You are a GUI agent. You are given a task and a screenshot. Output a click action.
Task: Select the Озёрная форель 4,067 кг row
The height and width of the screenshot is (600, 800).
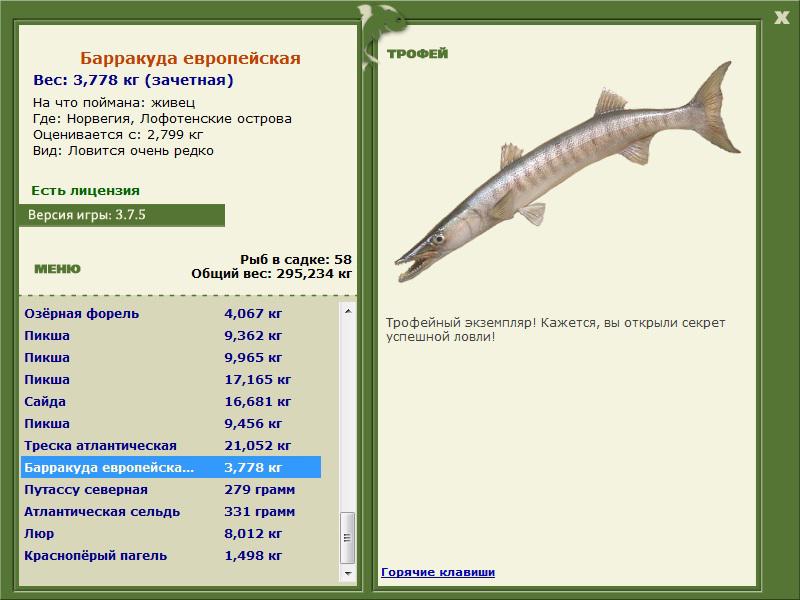tap(171, 313)
